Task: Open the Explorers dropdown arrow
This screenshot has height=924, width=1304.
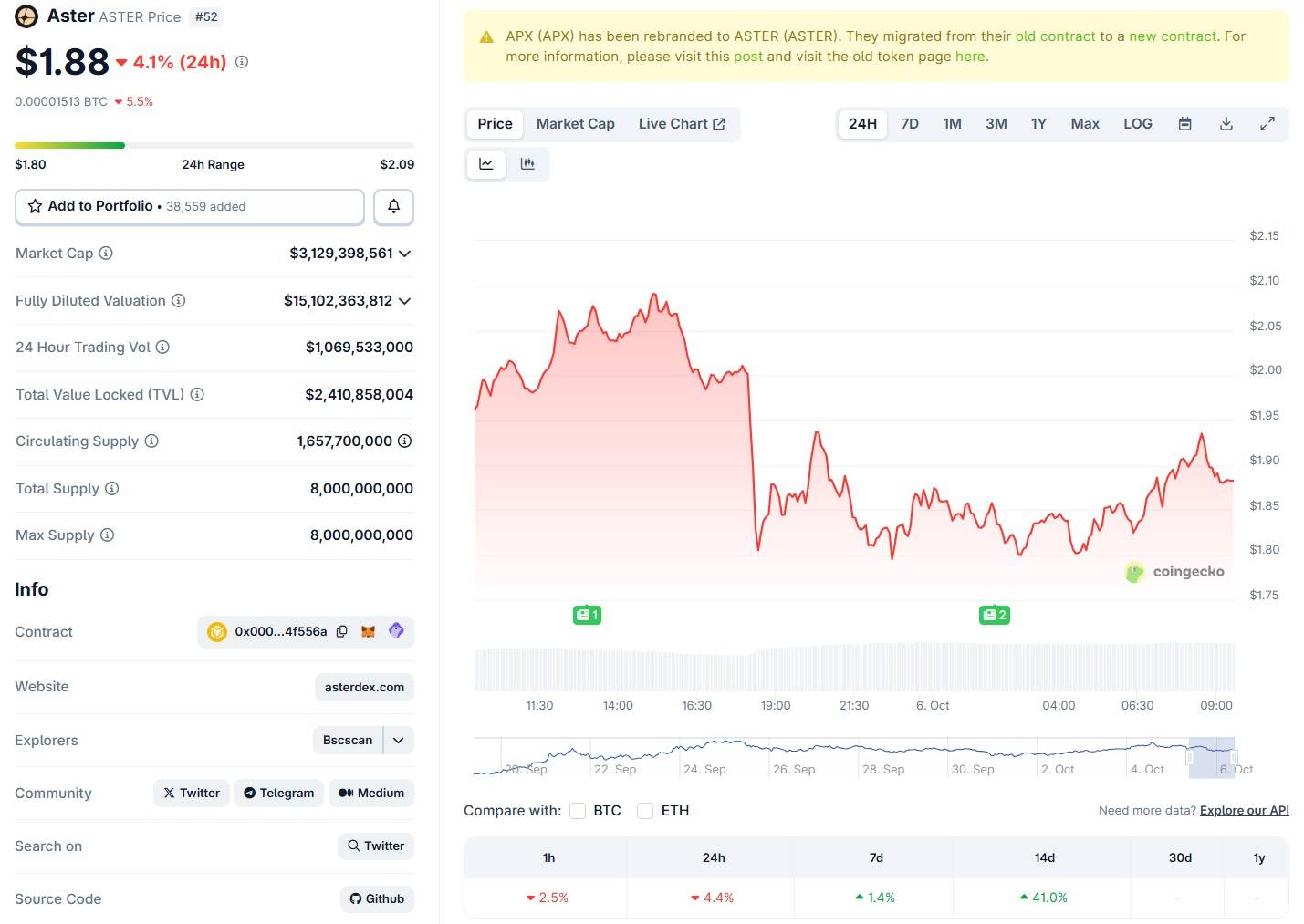Action: 399,741
